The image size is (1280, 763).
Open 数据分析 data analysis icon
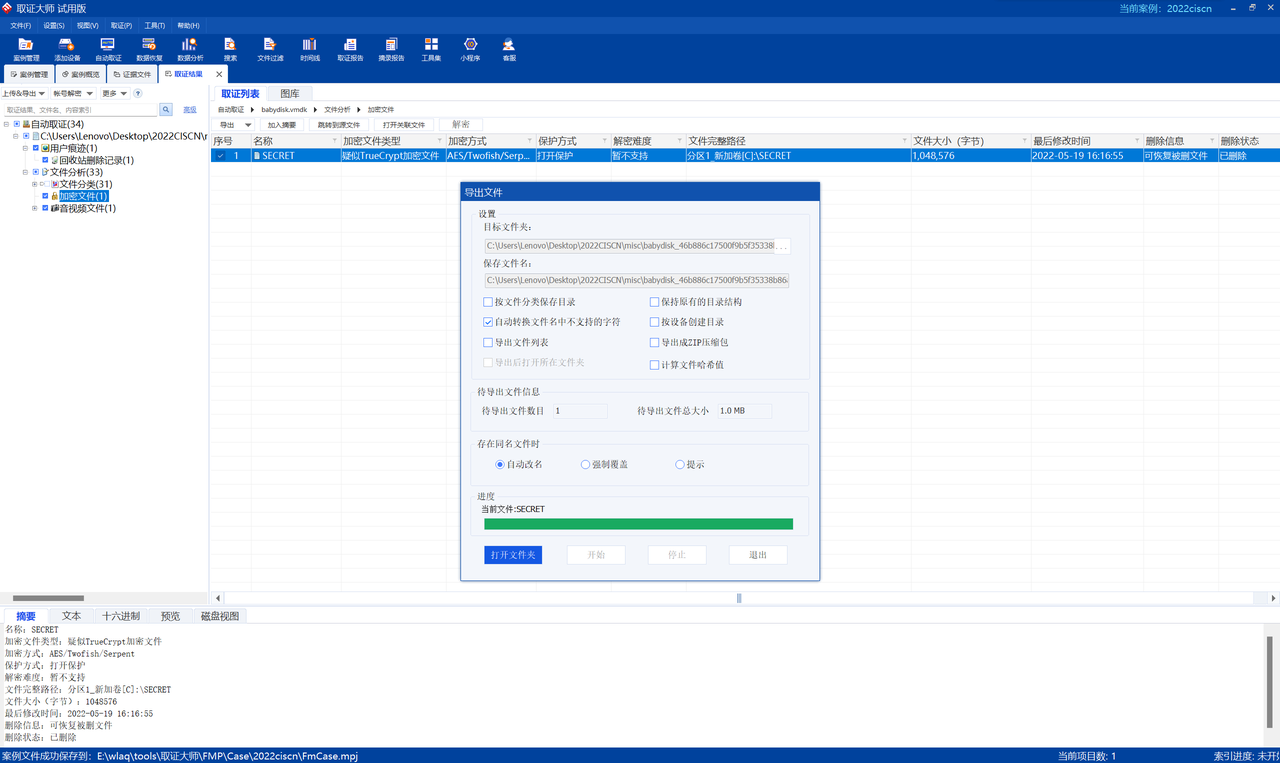pos(190,49)
